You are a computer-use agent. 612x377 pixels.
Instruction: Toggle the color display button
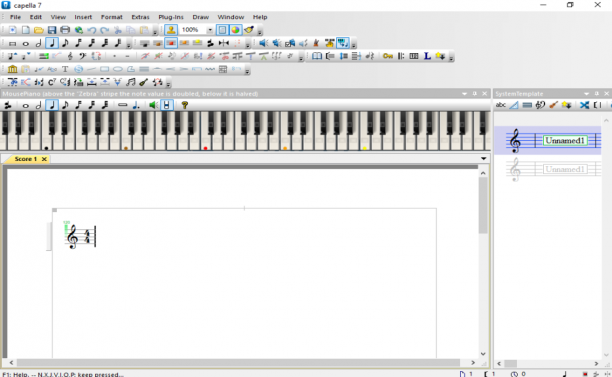[x=235, y=30]
